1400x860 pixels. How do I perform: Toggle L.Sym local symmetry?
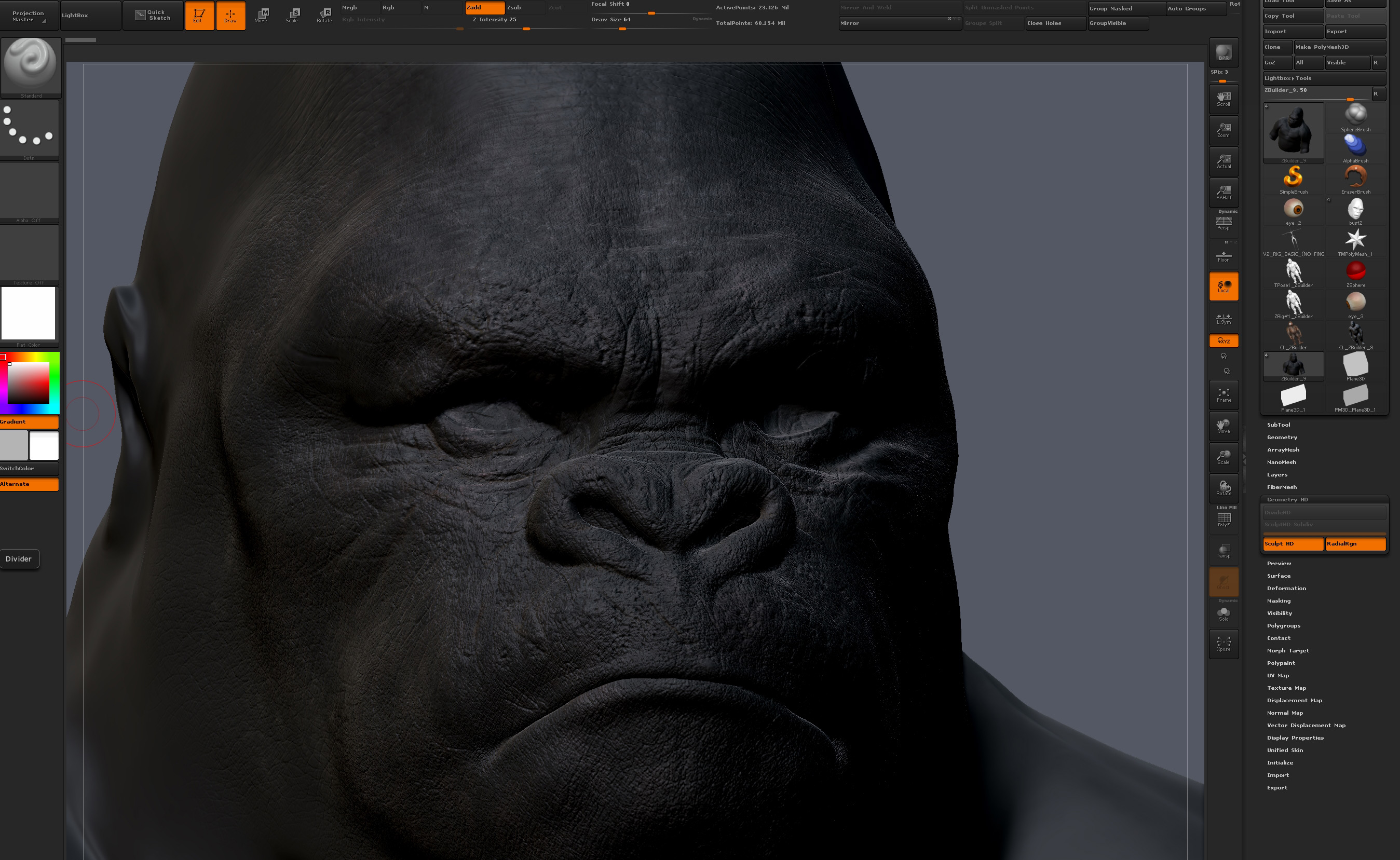(1224, 319)
